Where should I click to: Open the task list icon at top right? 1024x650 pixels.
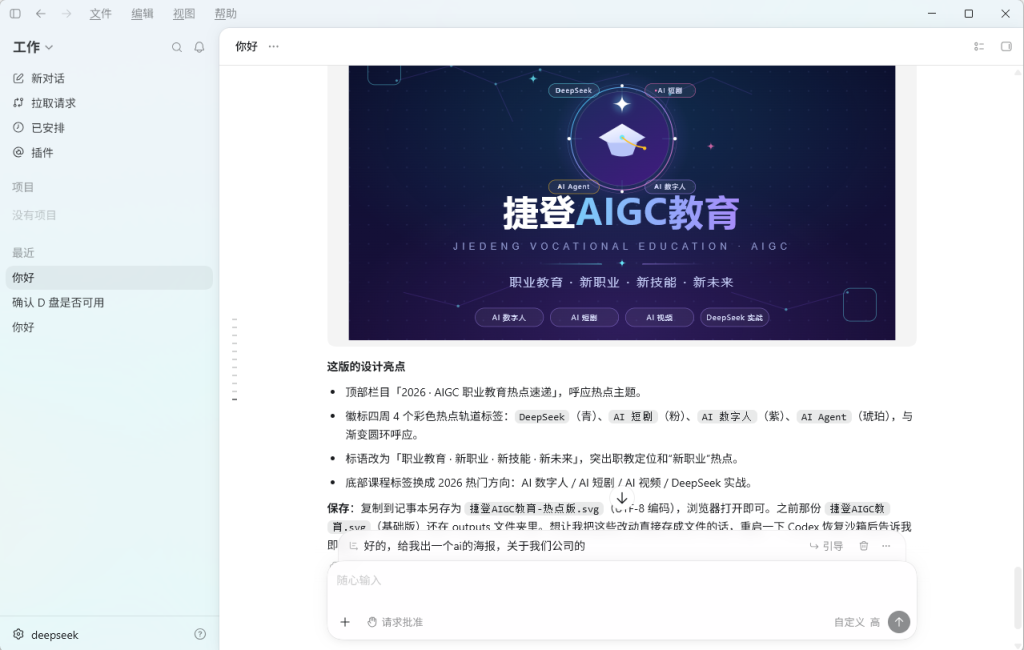(978, 46)
